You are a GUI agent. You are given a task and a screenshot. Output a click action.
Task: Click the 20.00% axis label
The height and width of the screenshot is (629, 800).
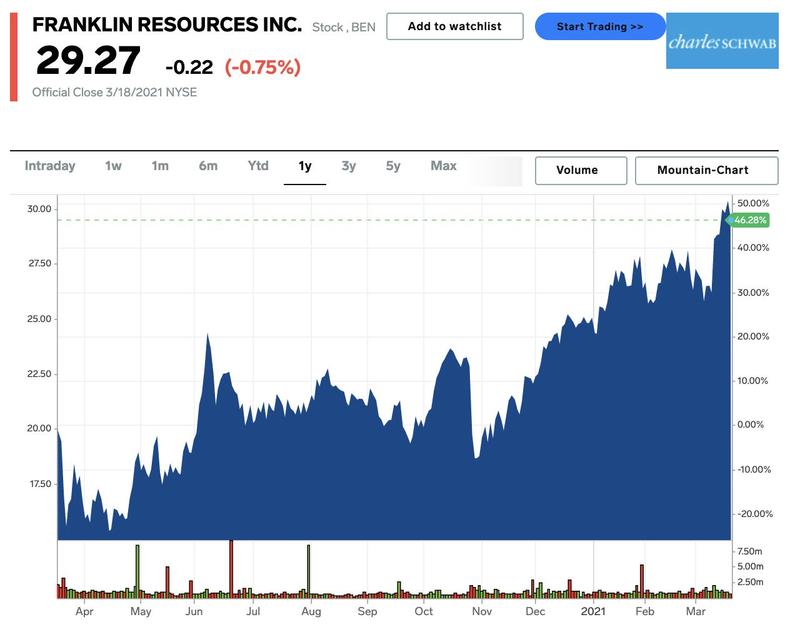[x=753, y=337]
